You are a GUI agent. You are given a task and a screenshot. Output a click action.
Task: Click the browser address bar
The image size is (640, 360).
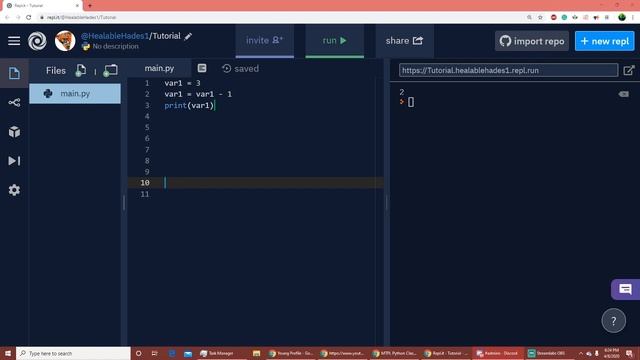282,17
